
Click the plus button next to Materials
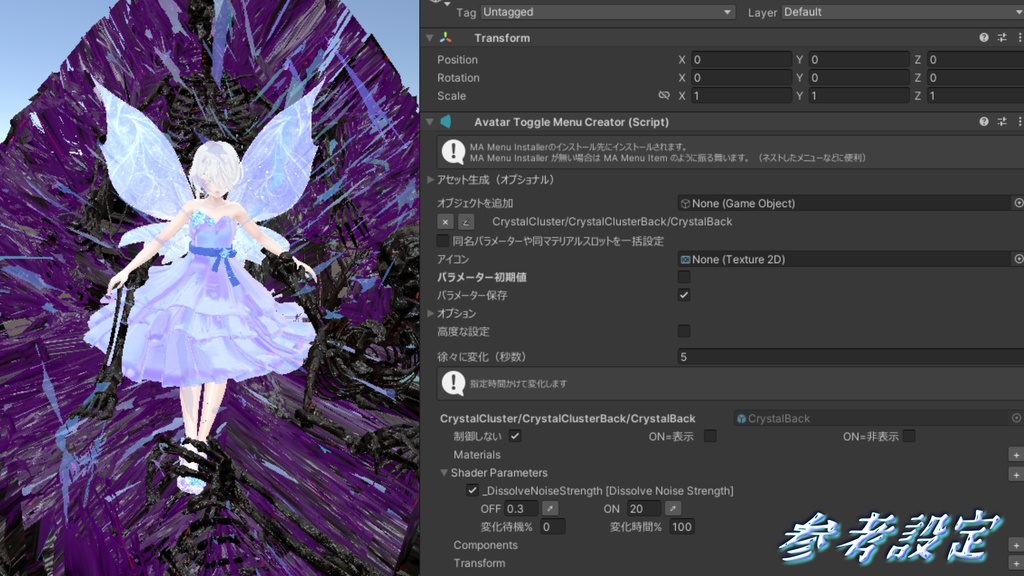pos(1015,453)
